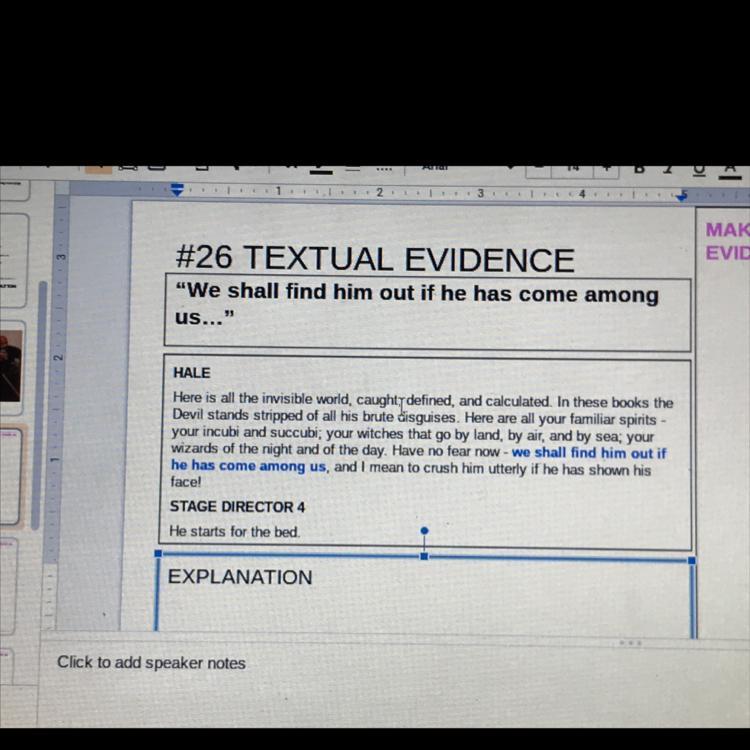Click the title "#26 TEXTUAL EVIDENCE"
The image size is (750, 750).
click(375, 258)
